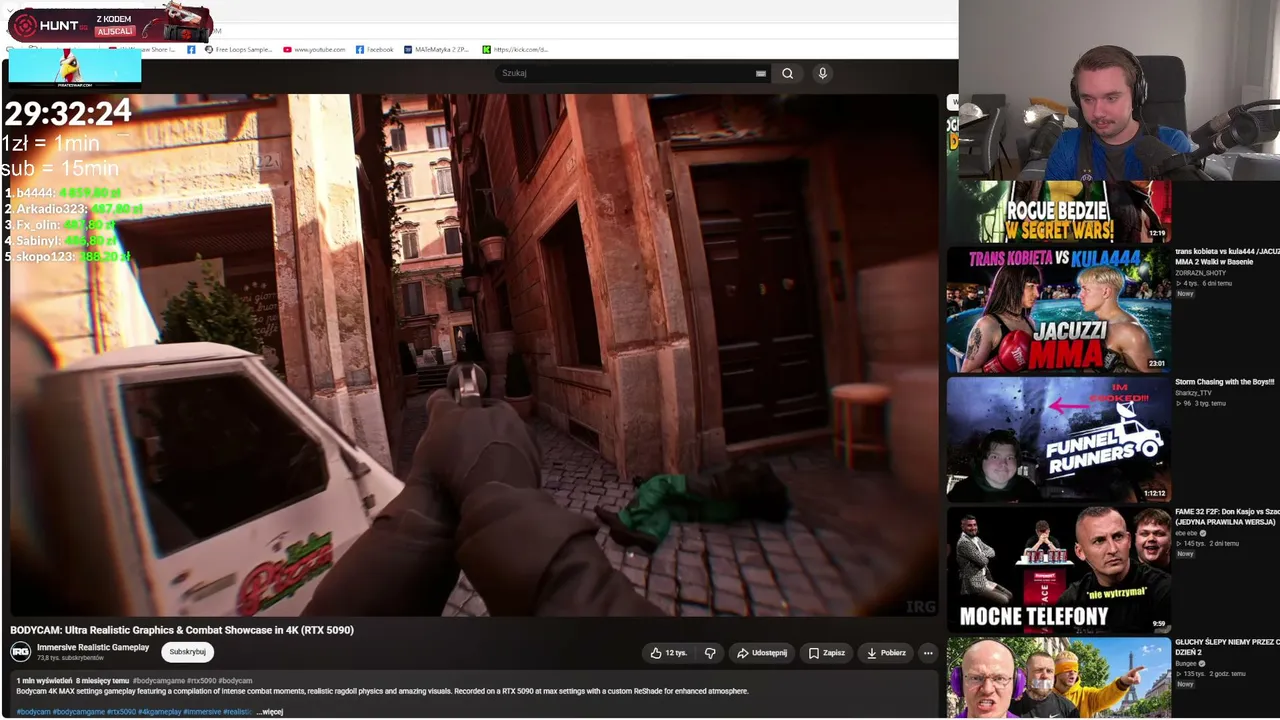The width and height of the screenshot is (1280, 720).
Task: Open the 'Storm Chasing with the Boys!!!' title
Action: point(1225,382)
